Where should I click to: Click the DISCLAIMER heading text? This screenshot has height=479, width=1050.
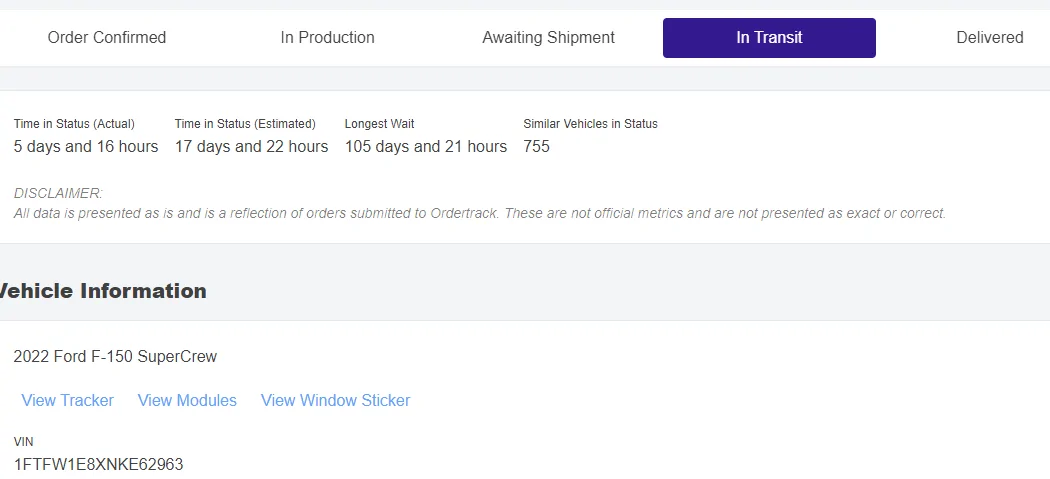coord(58,193)
